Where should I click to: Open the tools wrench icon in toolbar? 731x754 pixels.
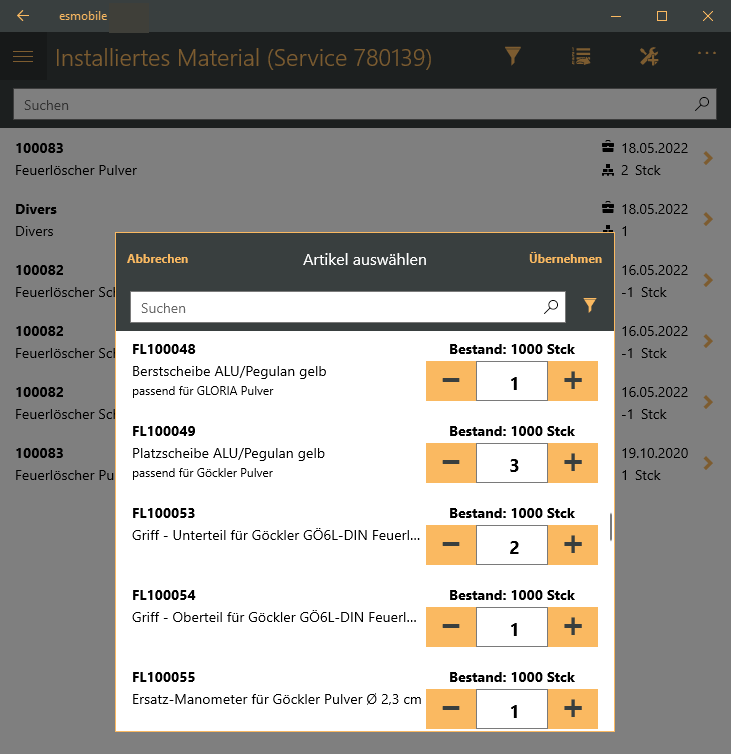(648, 57)
